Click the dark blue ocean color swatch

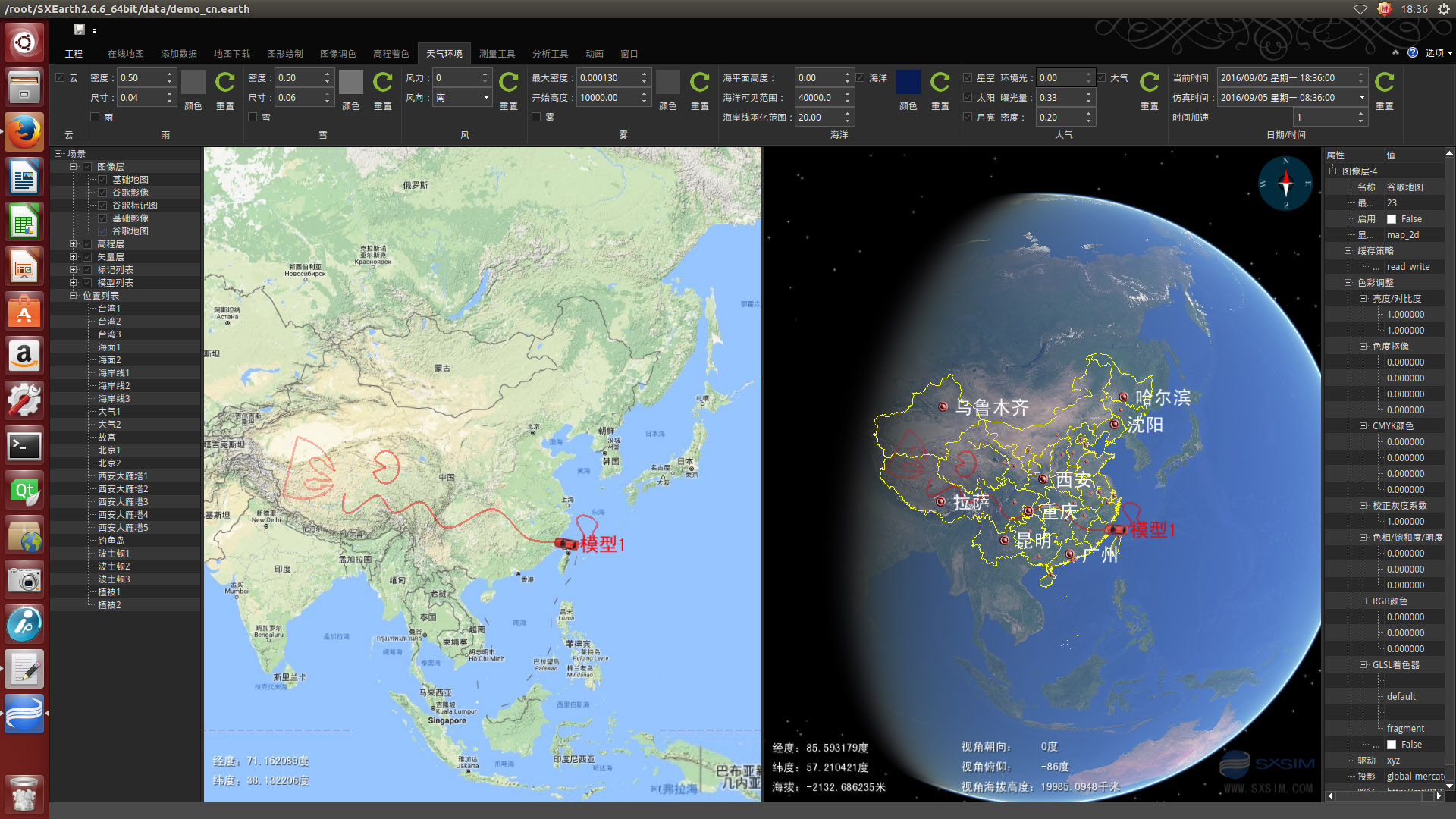point(908,82)
